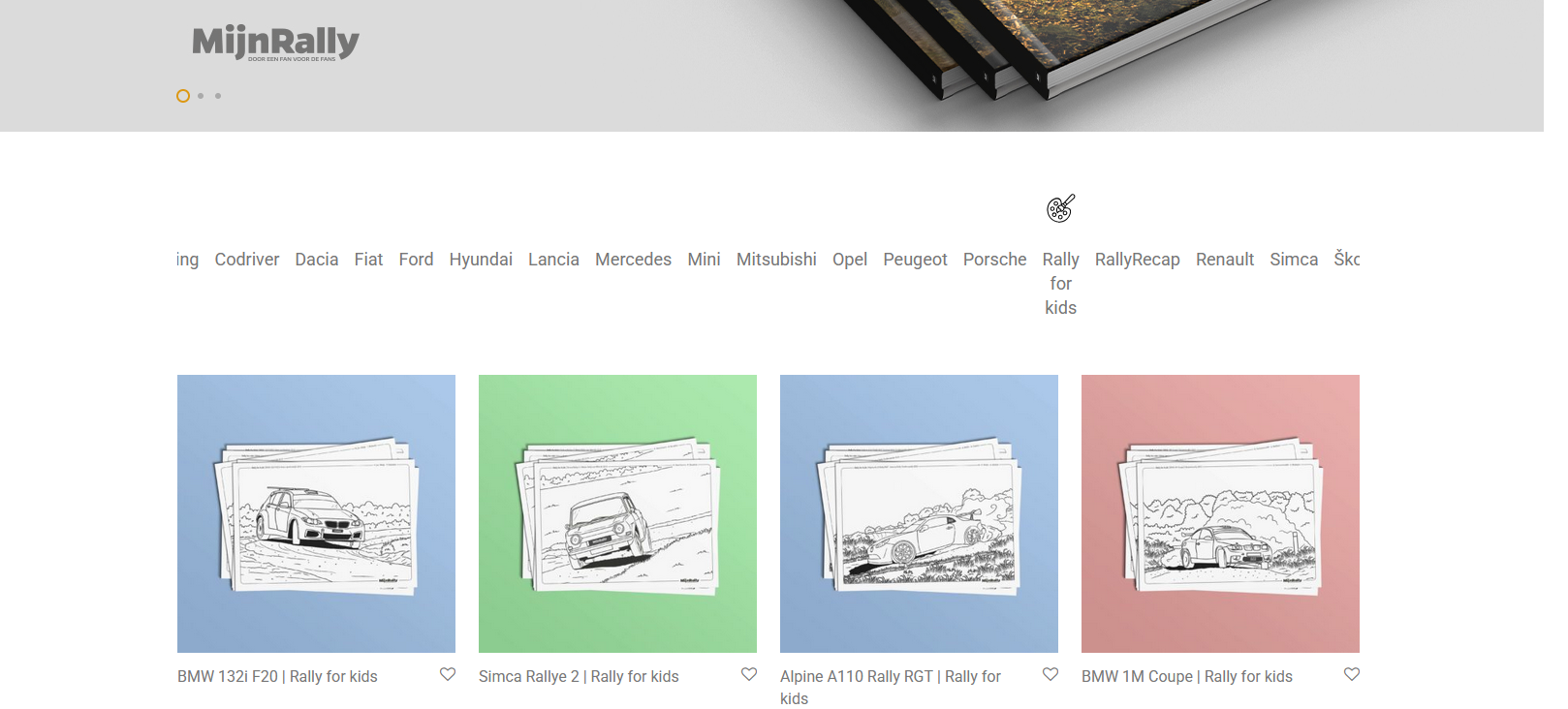Open the Simca Rallye 2 product image
The width and height of the screenshot is (1568, 709).
(x=617, y=513)
